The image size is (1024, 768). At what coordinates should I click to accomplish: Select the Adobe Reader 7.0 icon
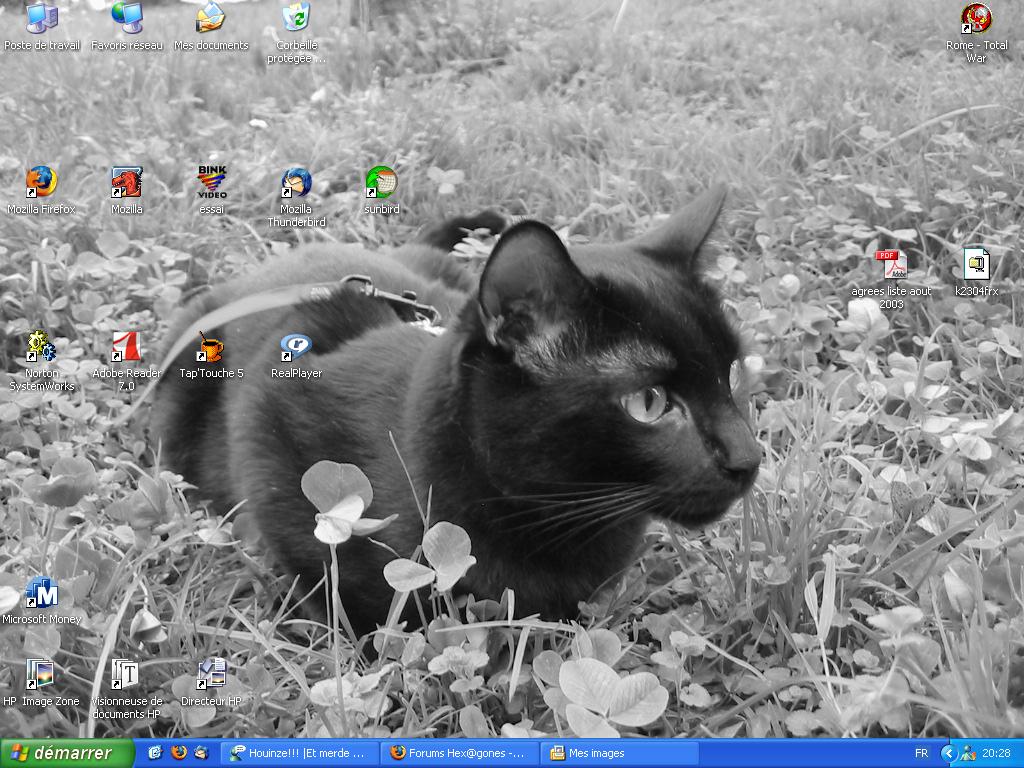[126, 347]
